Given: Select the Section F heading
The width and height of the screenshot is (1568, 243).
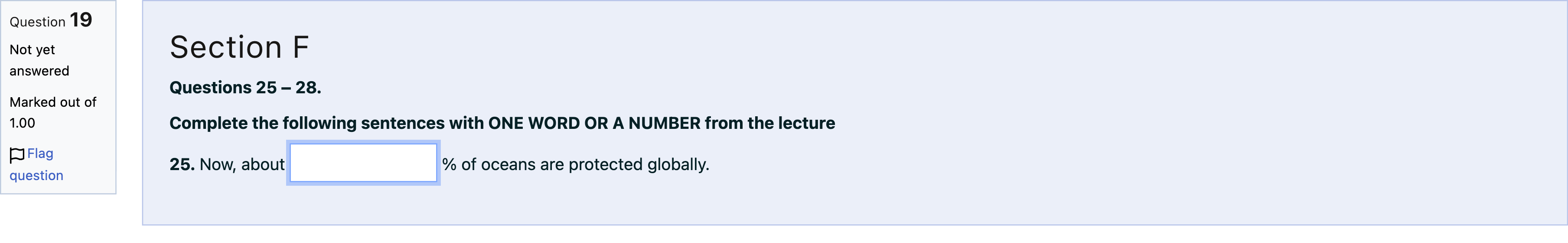Looking at the screenshot, I should tap(239, 47).
